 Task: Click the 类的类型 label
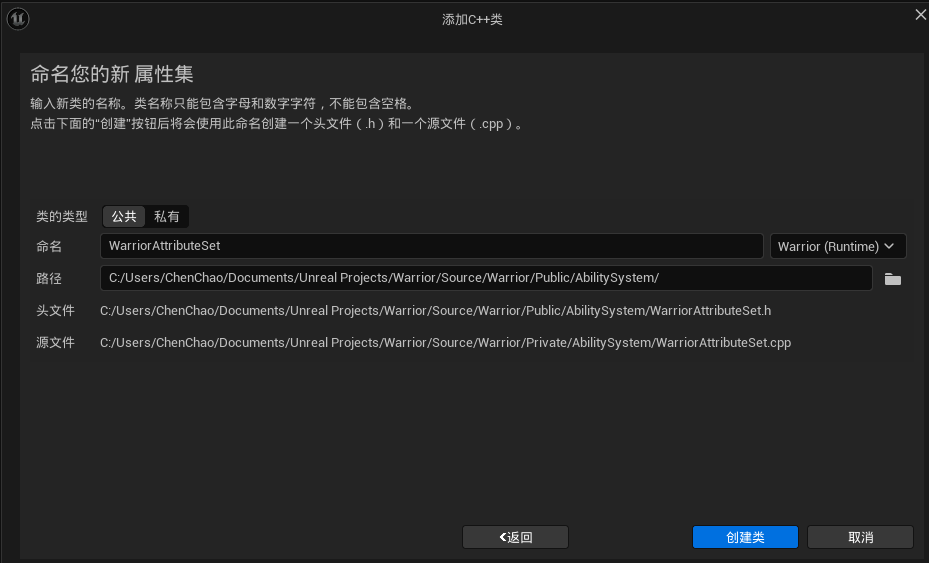tap(62, 216)
